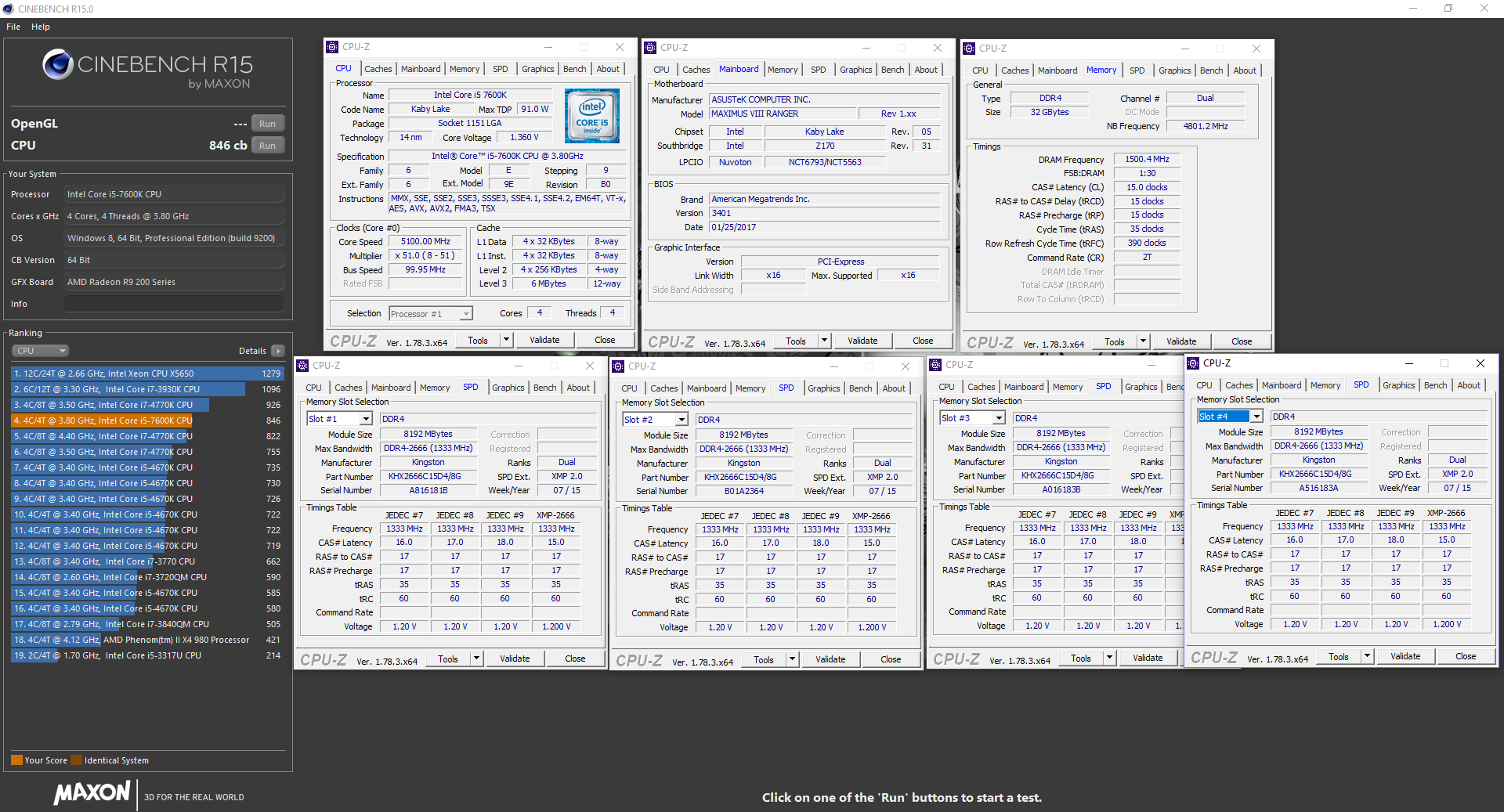Switch to Graphics tab in Slot #4 window
This screenshot has height=812, width=1504.
(1398, 385)
